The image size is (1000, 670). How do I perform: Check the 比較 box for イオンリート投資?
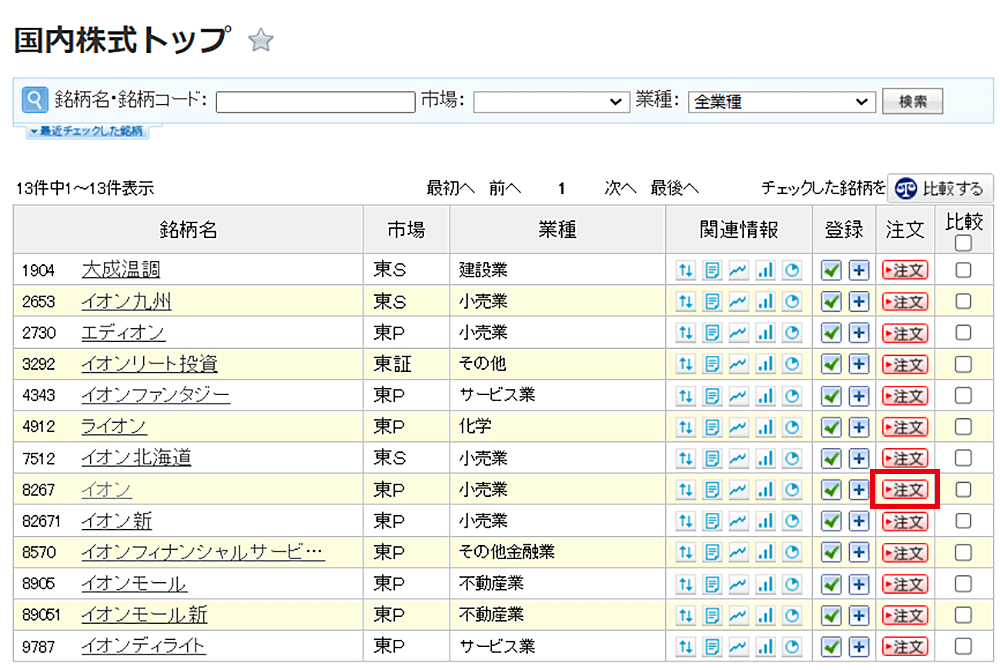[x=964, y=364]
